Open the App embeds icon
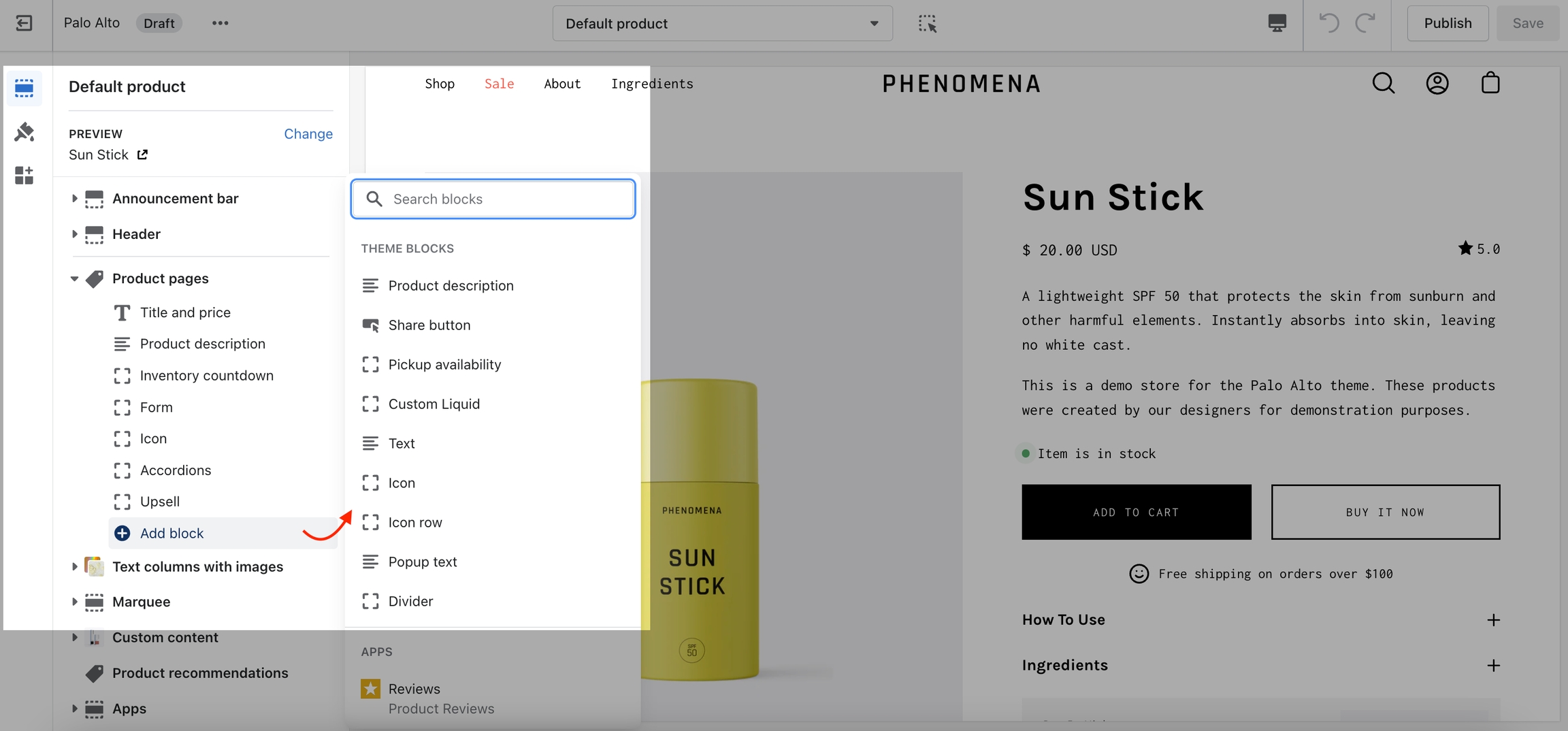The image size is (1568, 731). click(24, 175)
